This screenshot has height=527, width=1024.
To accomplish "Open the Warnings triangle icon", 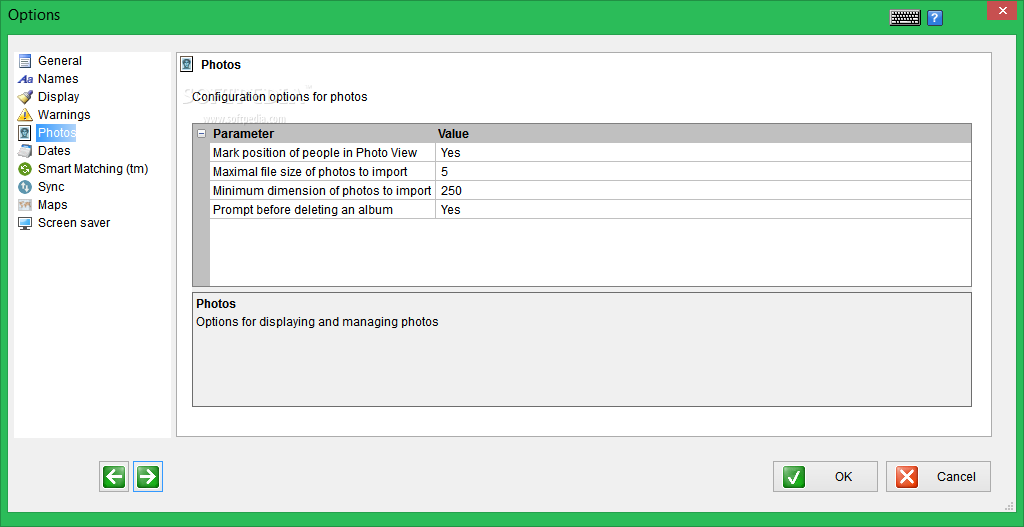I will pos(25,115).
